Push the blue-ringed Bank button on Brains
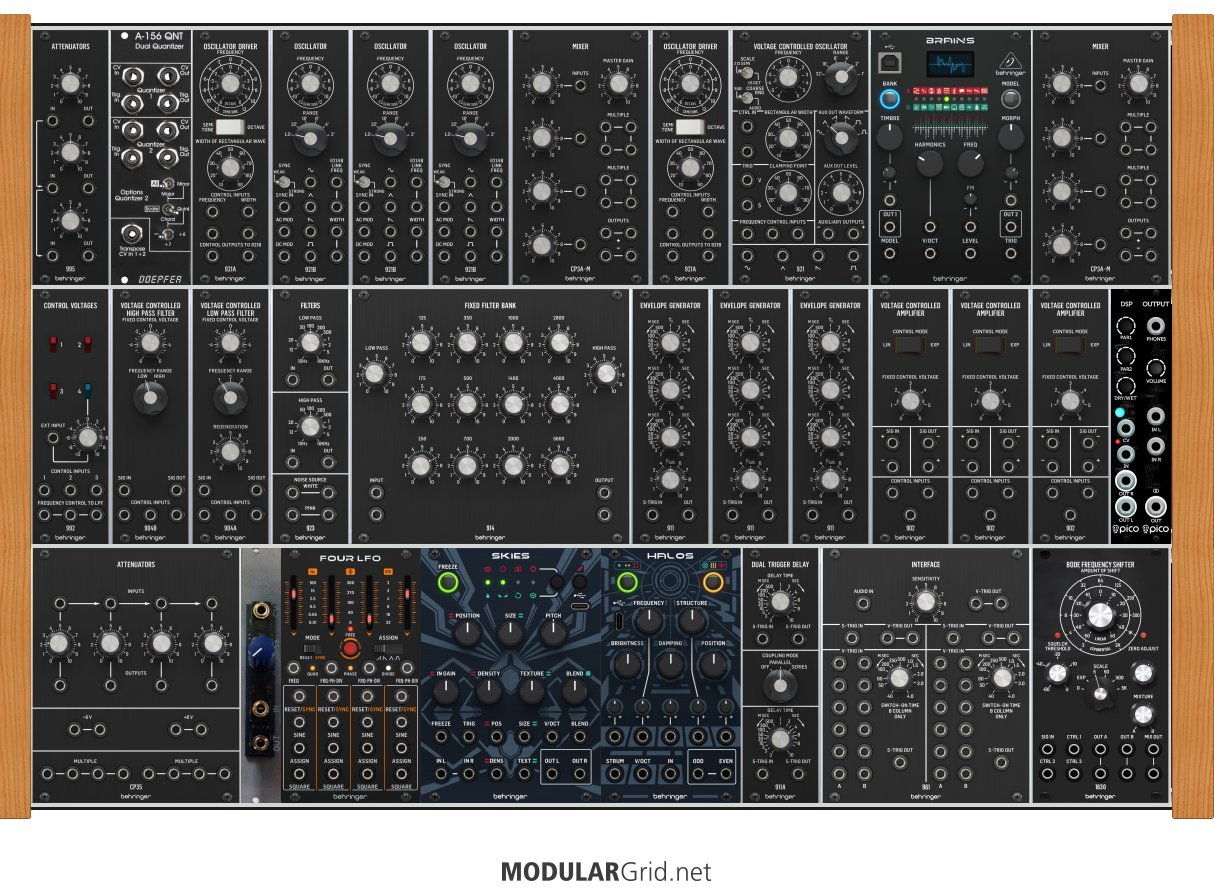Screen dimensions: 1214x893 coord(890,99)
